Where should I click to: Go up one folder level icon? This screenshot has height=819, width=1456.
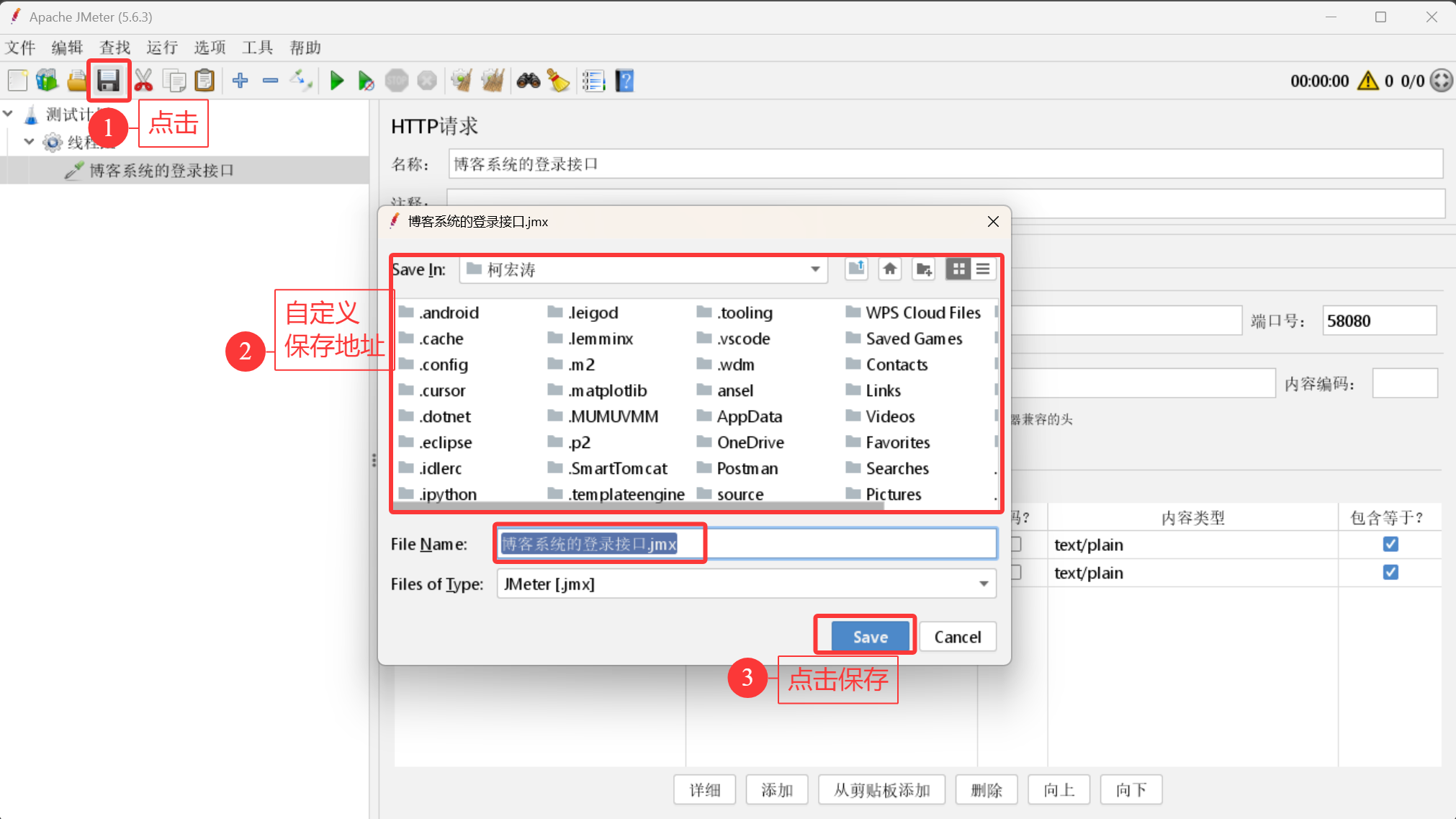856,269
